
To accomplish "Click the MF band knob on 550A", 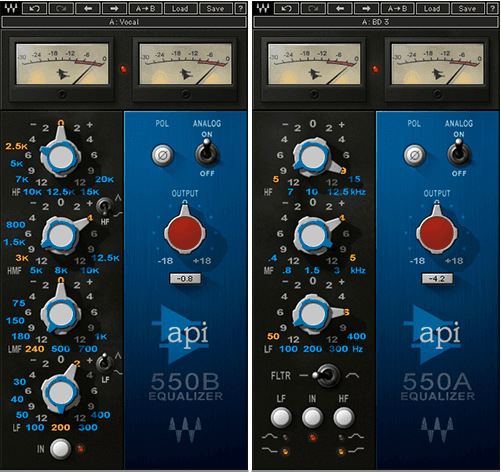I will click(312, 235).
